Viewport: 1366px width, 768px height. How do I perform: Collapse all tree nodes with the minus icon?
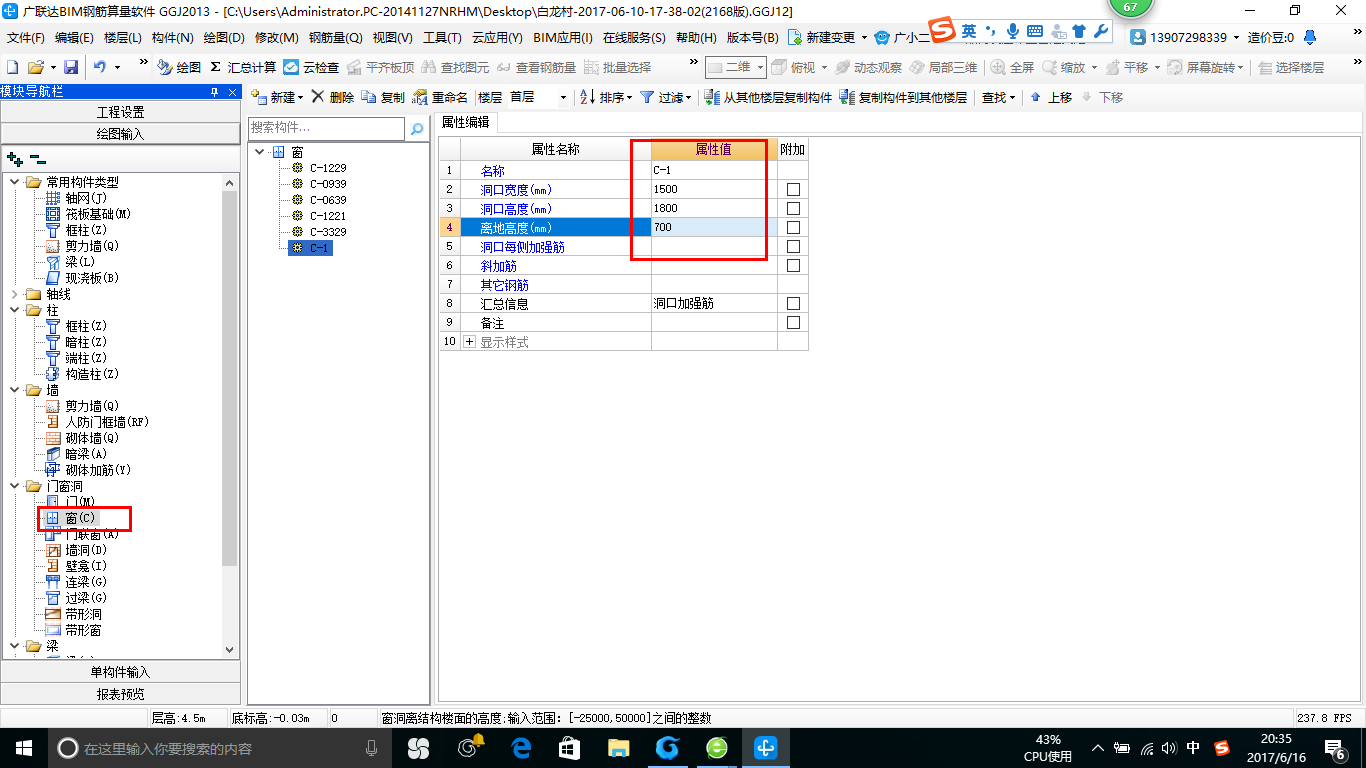37,159
